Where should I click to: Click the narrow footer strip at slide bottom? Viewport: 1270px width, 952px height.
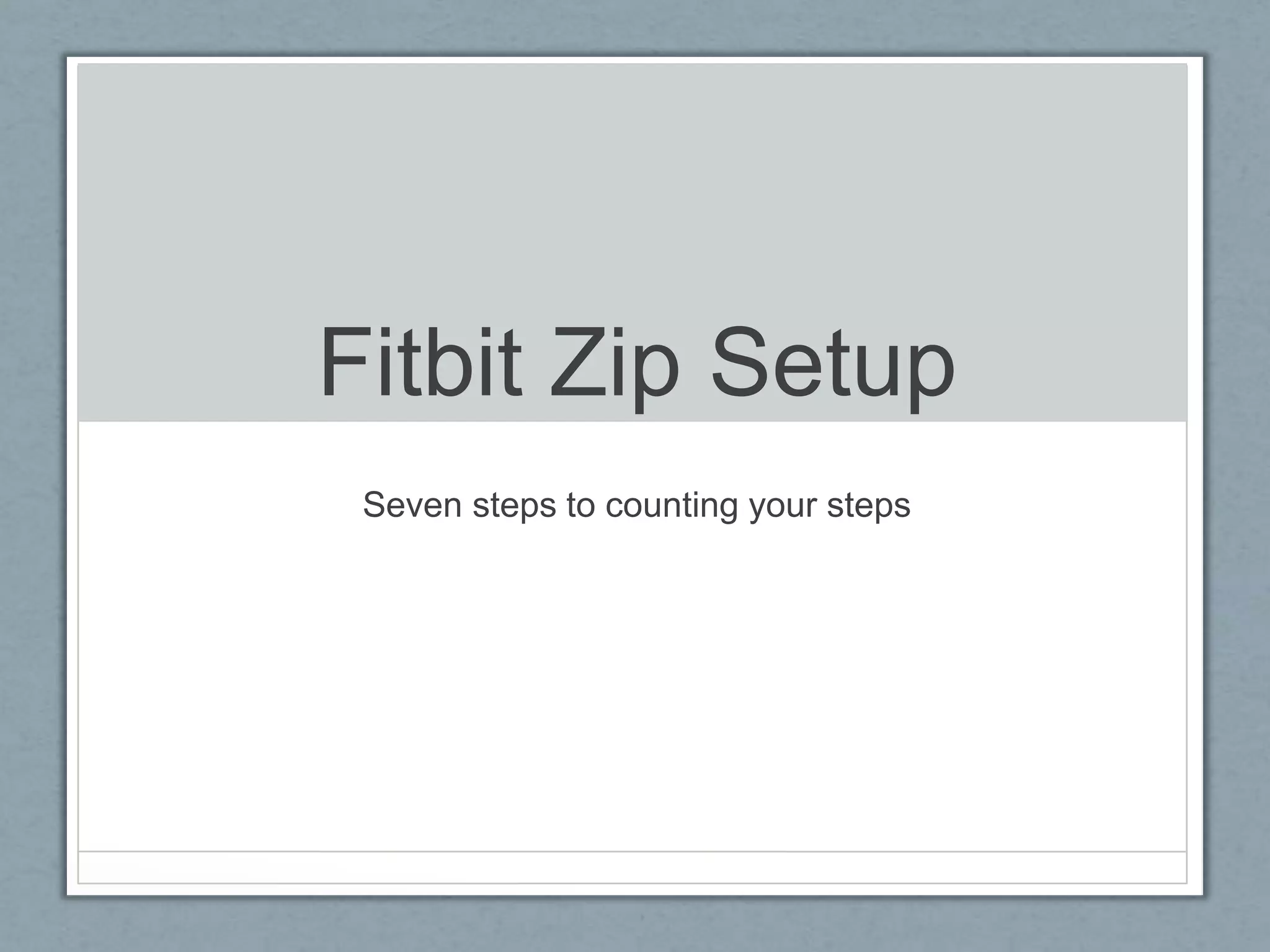[x=633, y=867]
